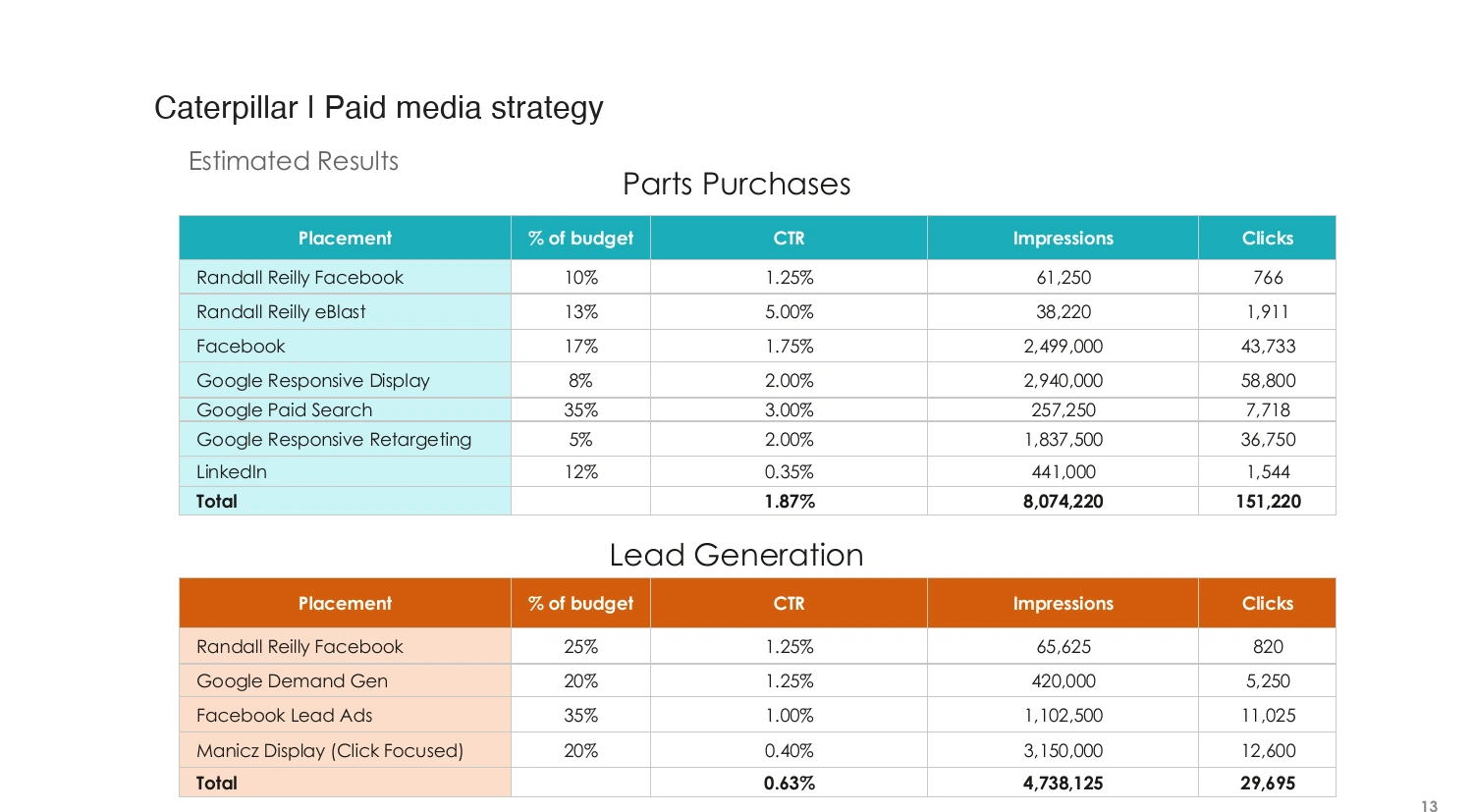Image resolution: width=1473 pixels, height=812 pixels.
Task: Click the Lead Generation total CTR '0.63%'
Action: [x=790, y=784]
